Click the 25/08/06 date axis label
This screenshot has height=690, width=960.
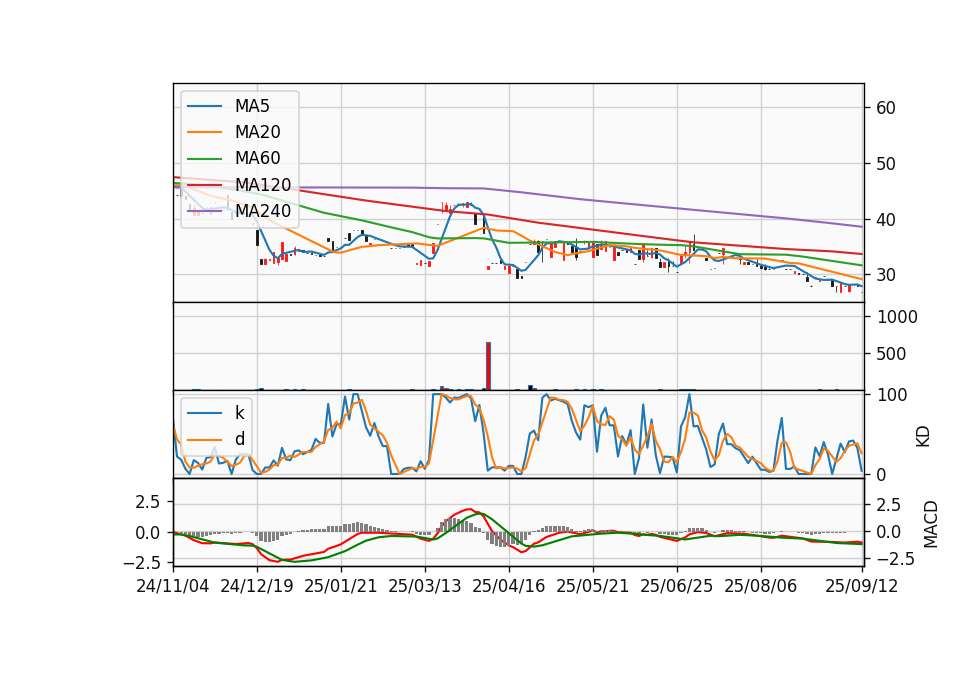coord(760,586)
